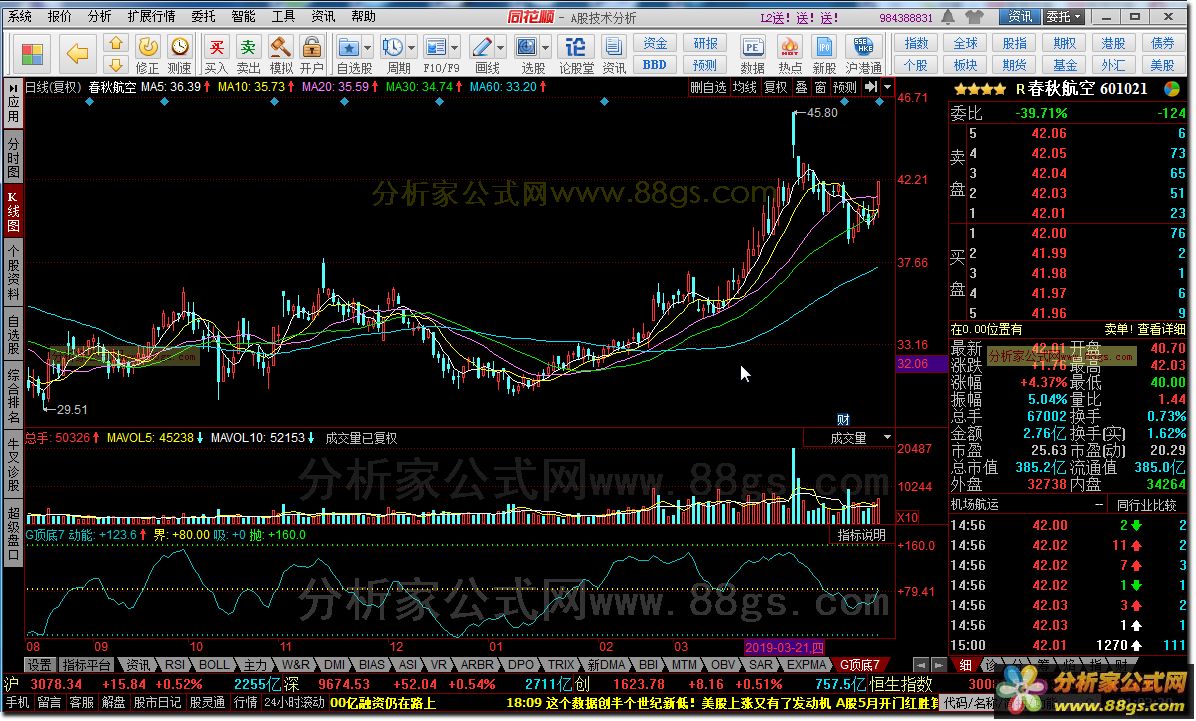Open the 委托 dropdown in title bar

tap(1064, 16)
